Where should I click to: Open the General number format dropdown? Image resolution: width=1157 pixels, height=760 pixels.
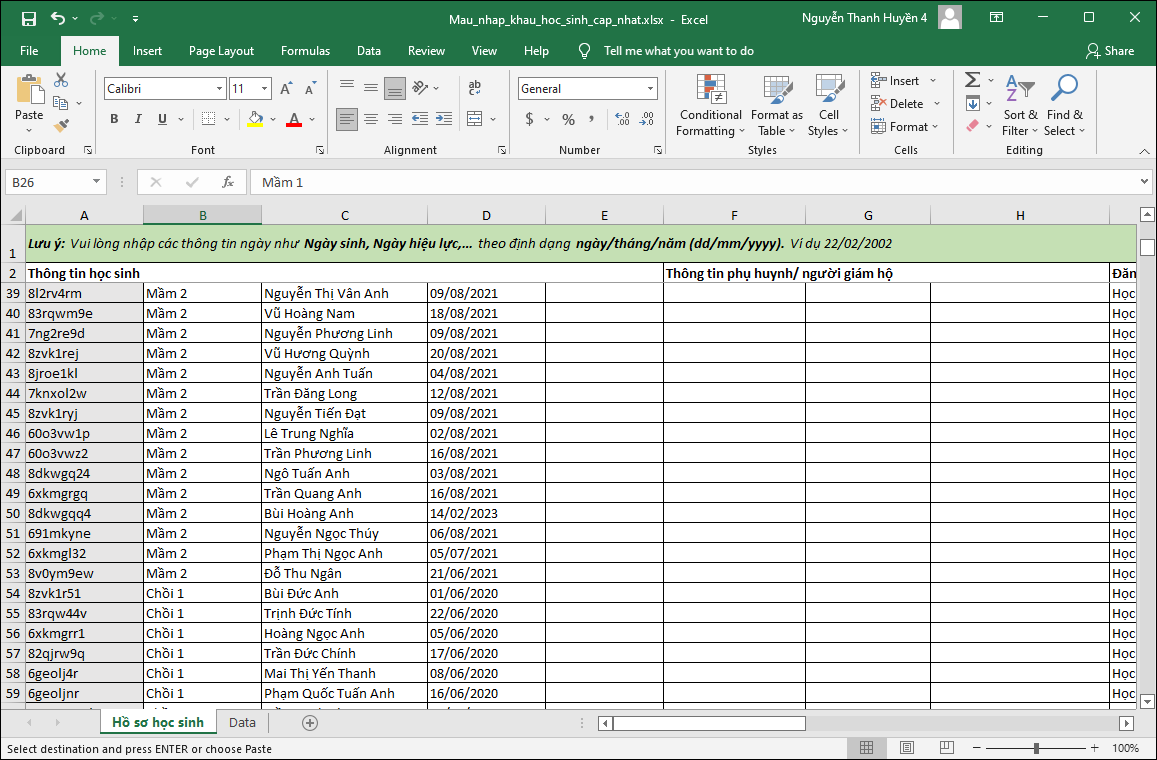[650, 89]
